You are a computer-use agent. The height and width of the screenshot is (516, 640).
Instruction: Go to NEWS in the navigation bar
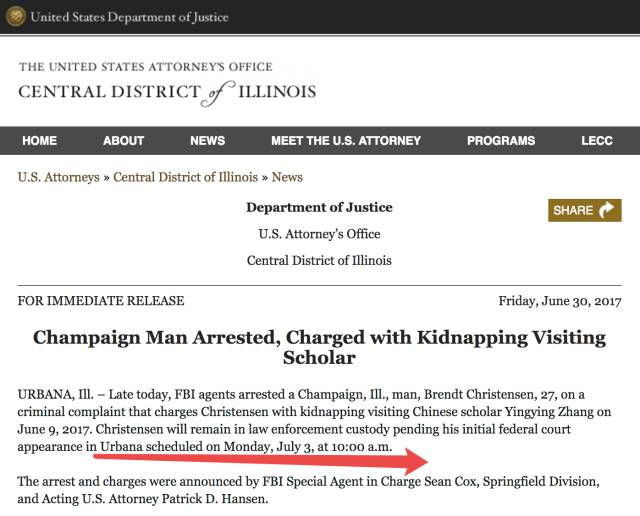pos(207,141)
